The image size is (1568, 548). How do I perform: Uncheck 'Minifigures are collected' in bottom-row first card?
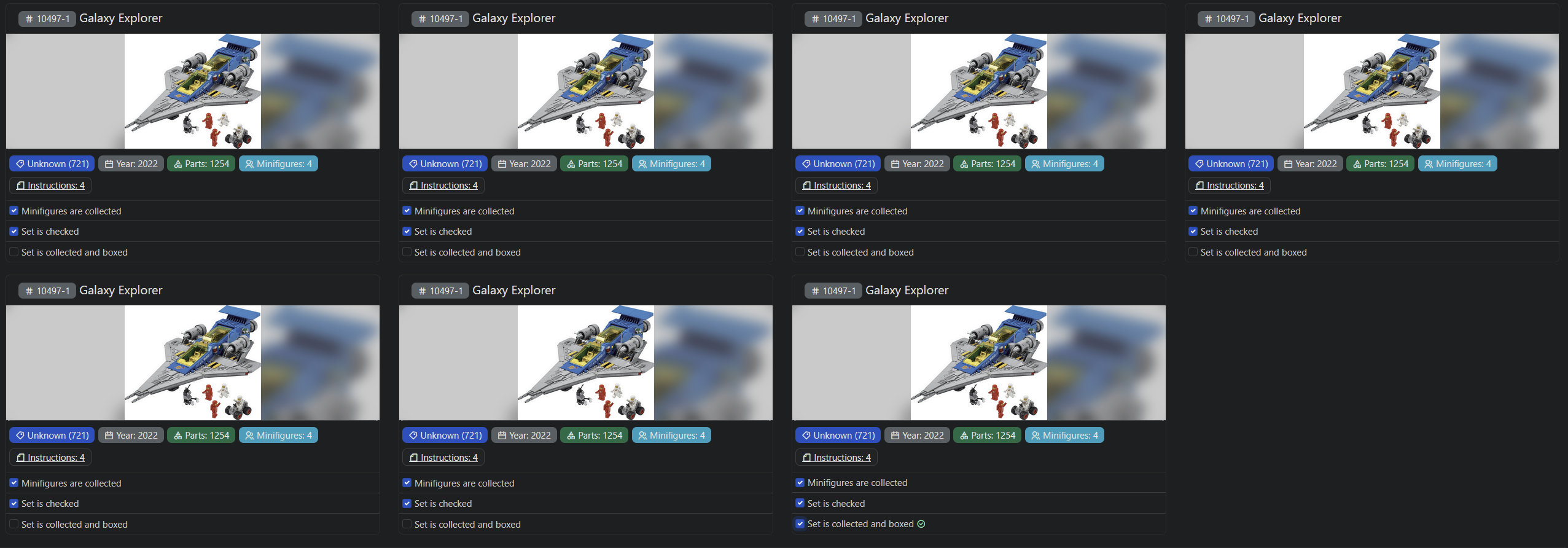click(14, 483)
